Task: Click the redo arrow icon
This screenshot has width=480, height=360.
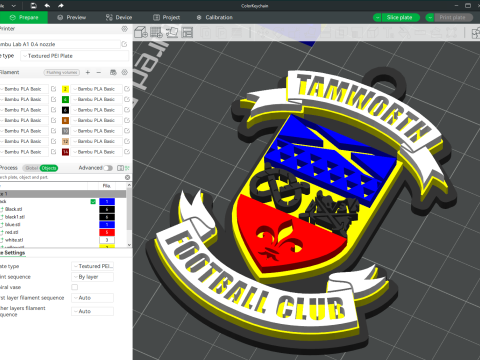Action: [61, 6]
